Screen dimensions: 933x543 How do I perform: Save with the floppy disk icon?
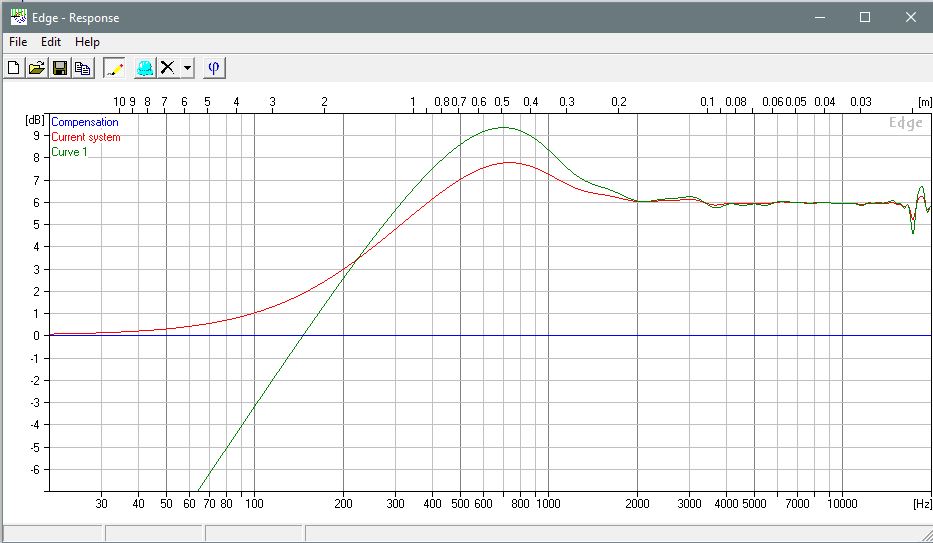coord(60,68)
